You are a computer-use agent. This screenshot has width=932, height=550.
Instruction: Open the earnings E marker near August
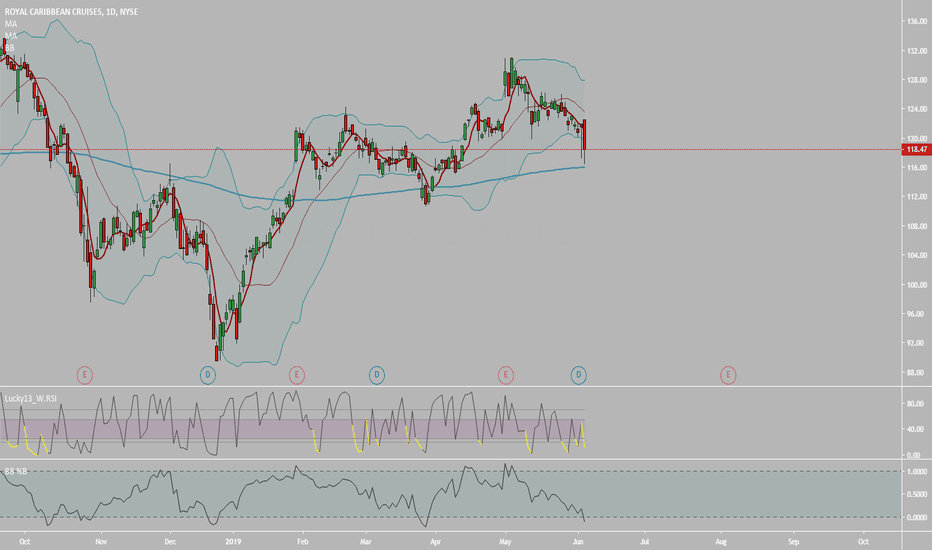(x=728, y=375)
